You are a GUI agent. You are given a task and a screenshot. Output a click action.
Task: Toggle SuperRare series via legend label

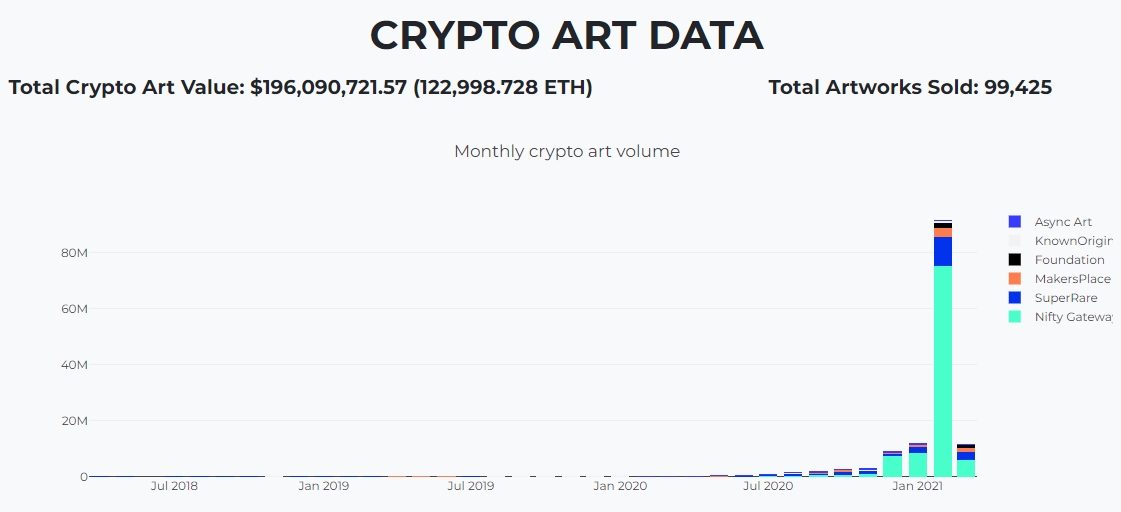[x=1066, y=297]
